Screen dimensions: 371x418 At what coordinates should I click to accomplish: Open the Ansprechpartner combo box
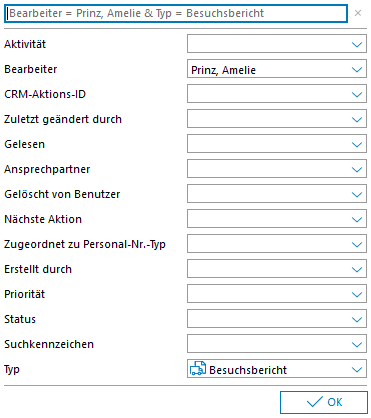(x=277, y=169)
